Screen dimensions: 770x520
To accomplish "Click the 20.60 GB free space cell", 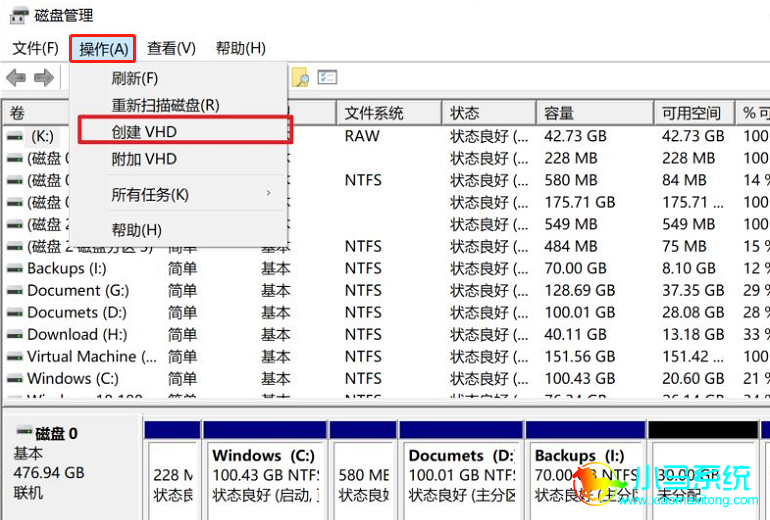I will [693, 379].
